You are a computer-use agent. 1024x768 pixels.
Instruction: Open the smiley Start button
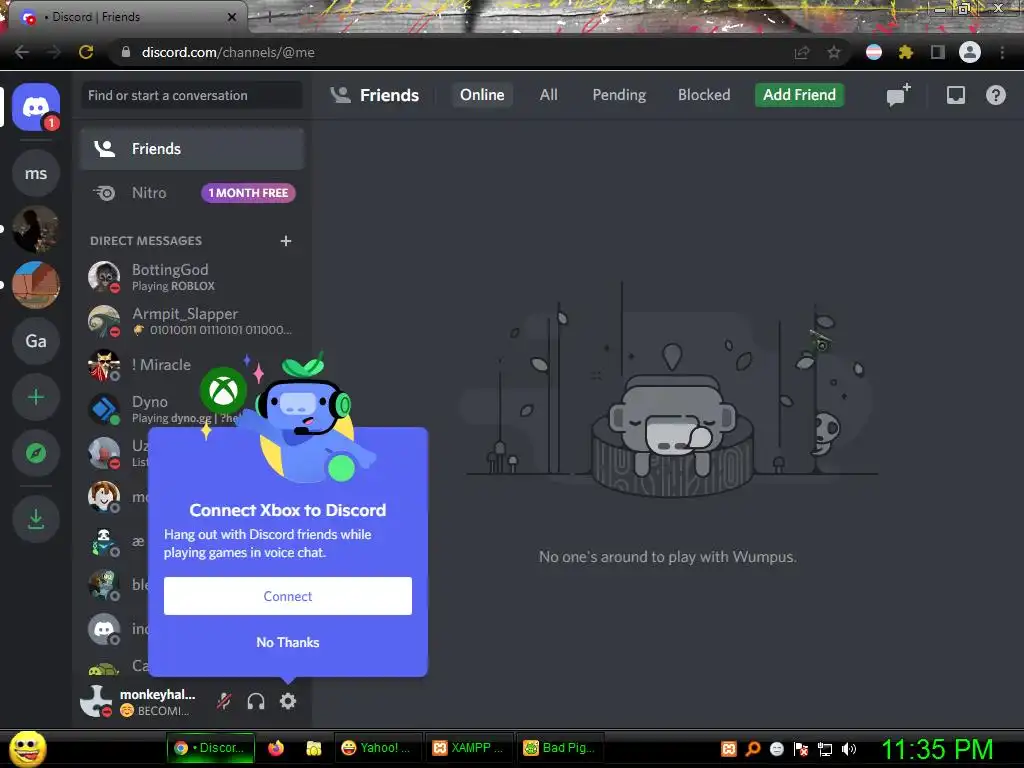27,748
